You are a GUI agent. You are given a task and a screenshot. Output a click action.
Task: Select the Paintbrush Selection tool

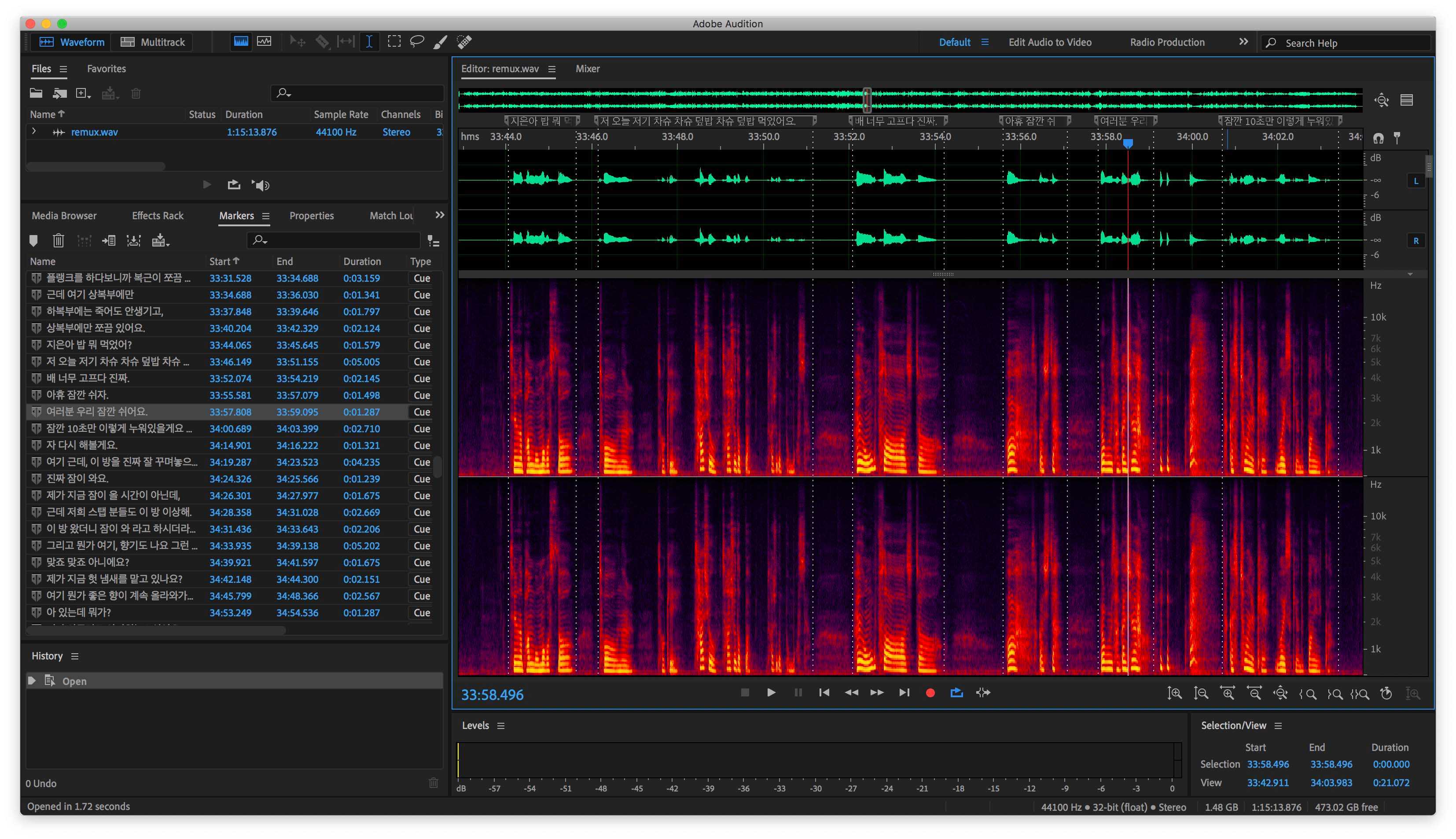[440, 41]
